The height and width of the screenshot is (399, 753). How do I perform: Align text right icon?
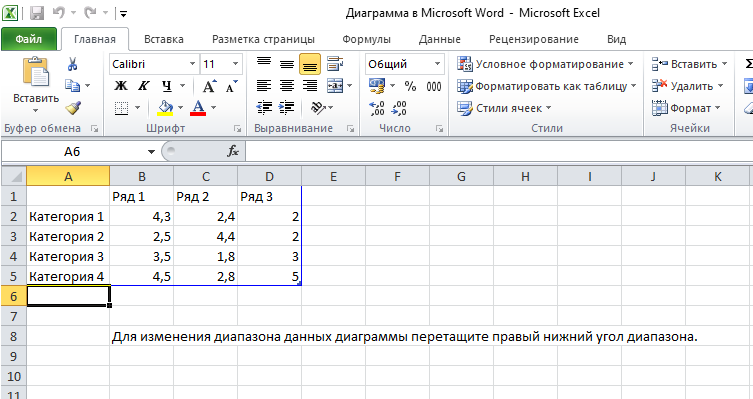310,86
